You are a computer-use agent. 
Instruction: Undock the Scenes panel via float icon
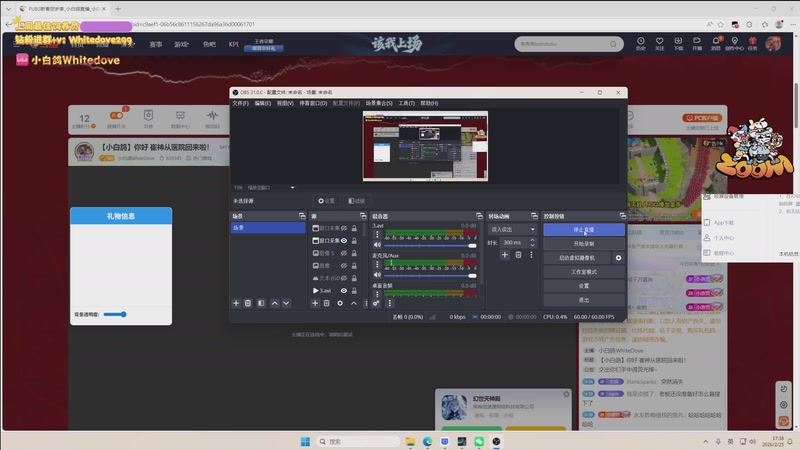(302, 216)
